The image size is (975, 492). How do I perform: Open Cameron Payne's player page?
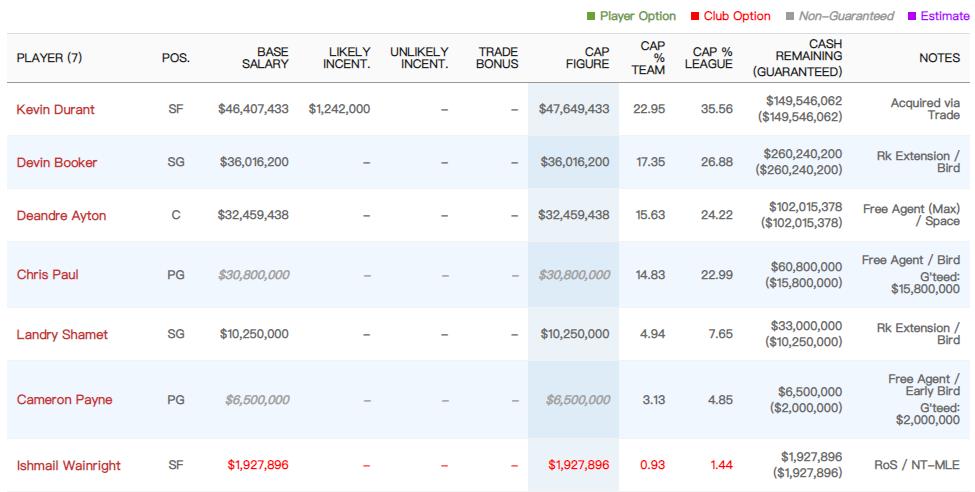(x=64, y=399)
